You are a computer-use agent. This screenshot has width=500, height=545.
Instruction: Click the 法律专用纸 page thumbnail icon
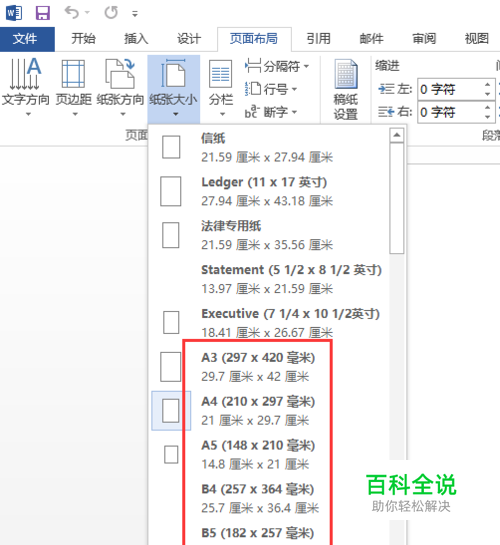pos(171,235)
